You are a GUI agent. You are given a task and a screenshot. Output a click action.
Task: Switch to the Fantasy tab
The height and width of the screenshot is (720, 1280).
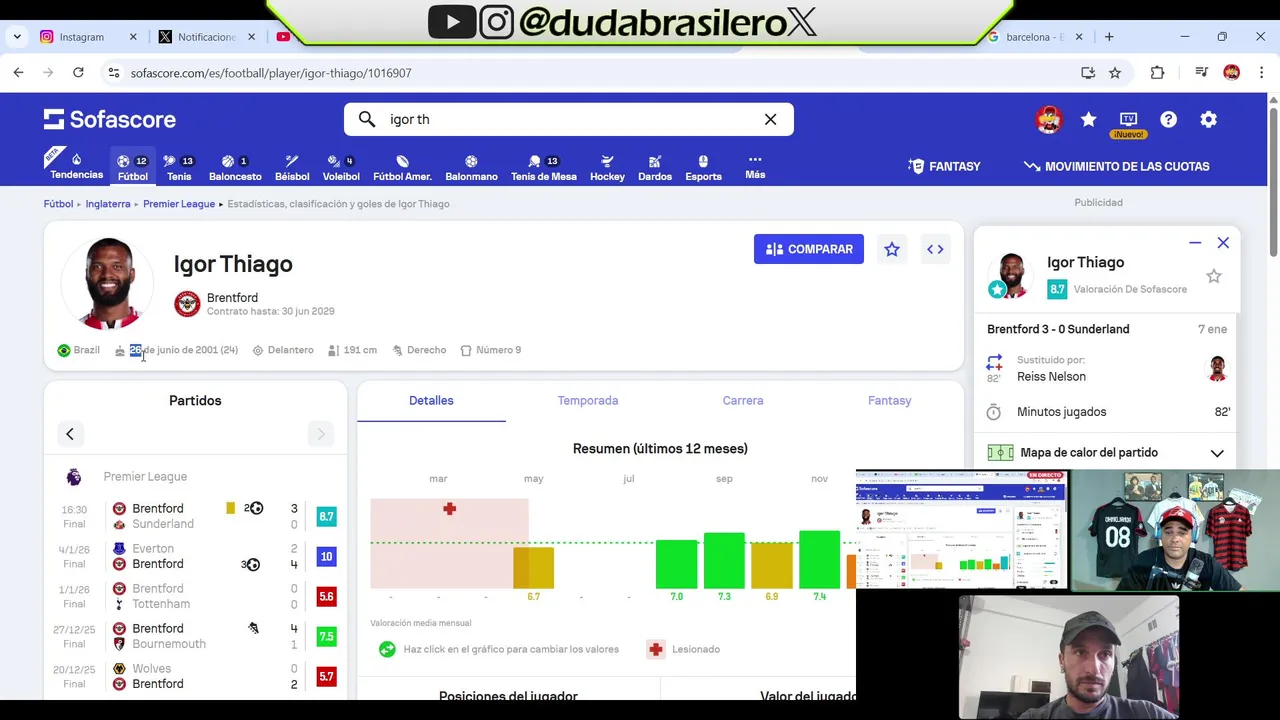pos(889,400)
